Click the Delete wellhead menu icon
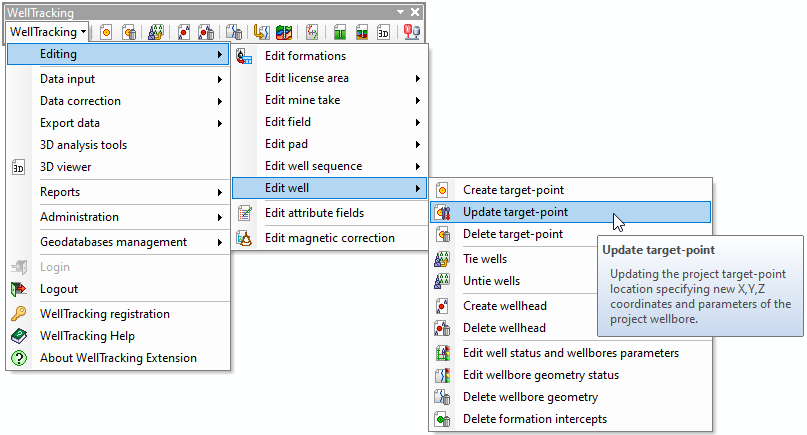The image size is (807, 435). (x=442, y=328)
